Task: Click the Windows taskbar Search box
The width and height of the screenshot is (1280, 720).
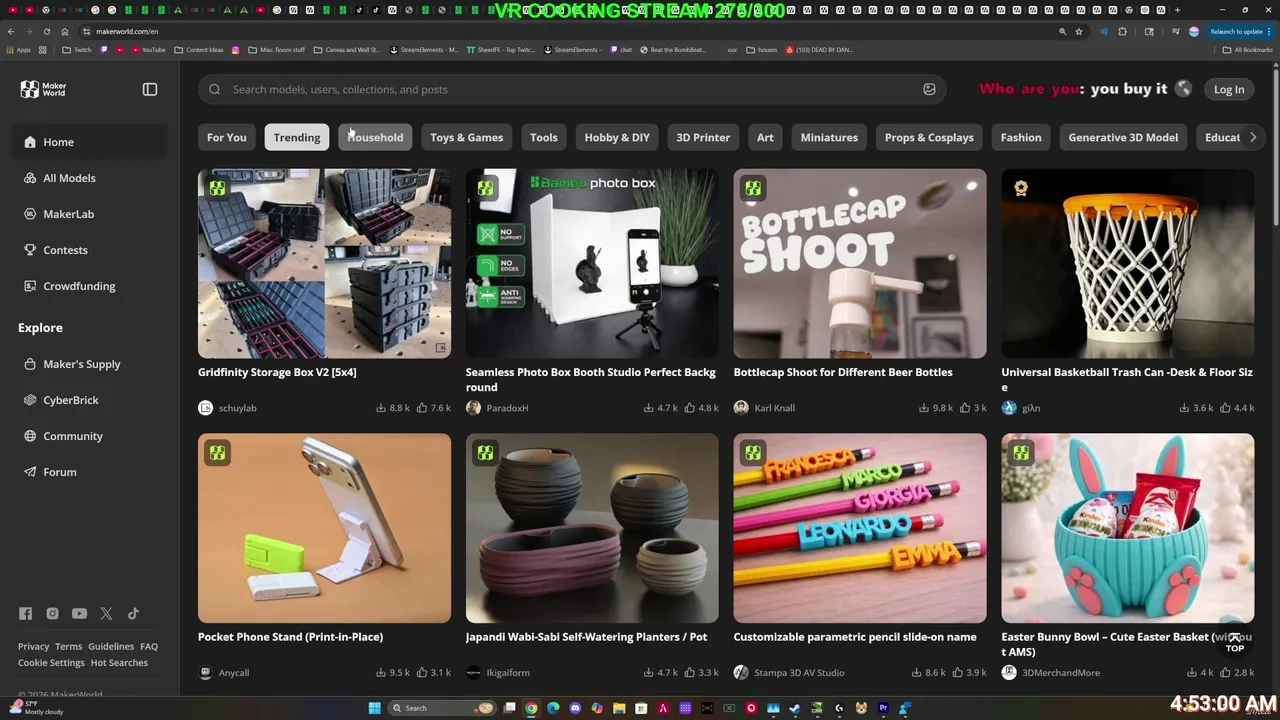Action: pos(441,708)
